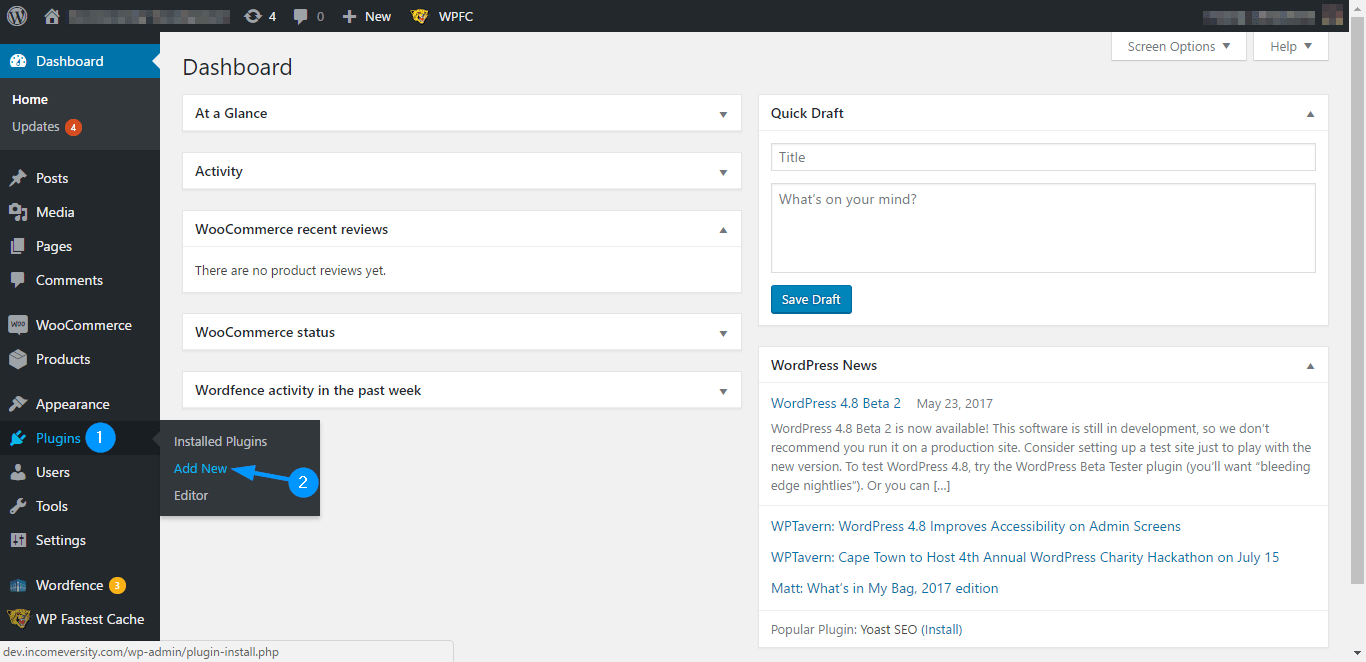Open the WPFC cheetah icon in admin bar
This screenshot has width=1366, height=662.
[x=420, y=16]
